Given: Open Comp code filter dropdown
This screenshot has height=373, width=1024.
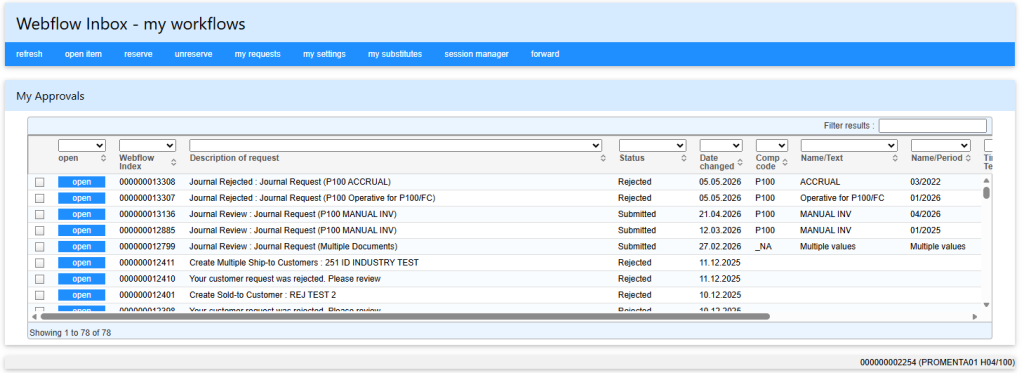Looking at the screenshot, I should click(x=772, y=145).
